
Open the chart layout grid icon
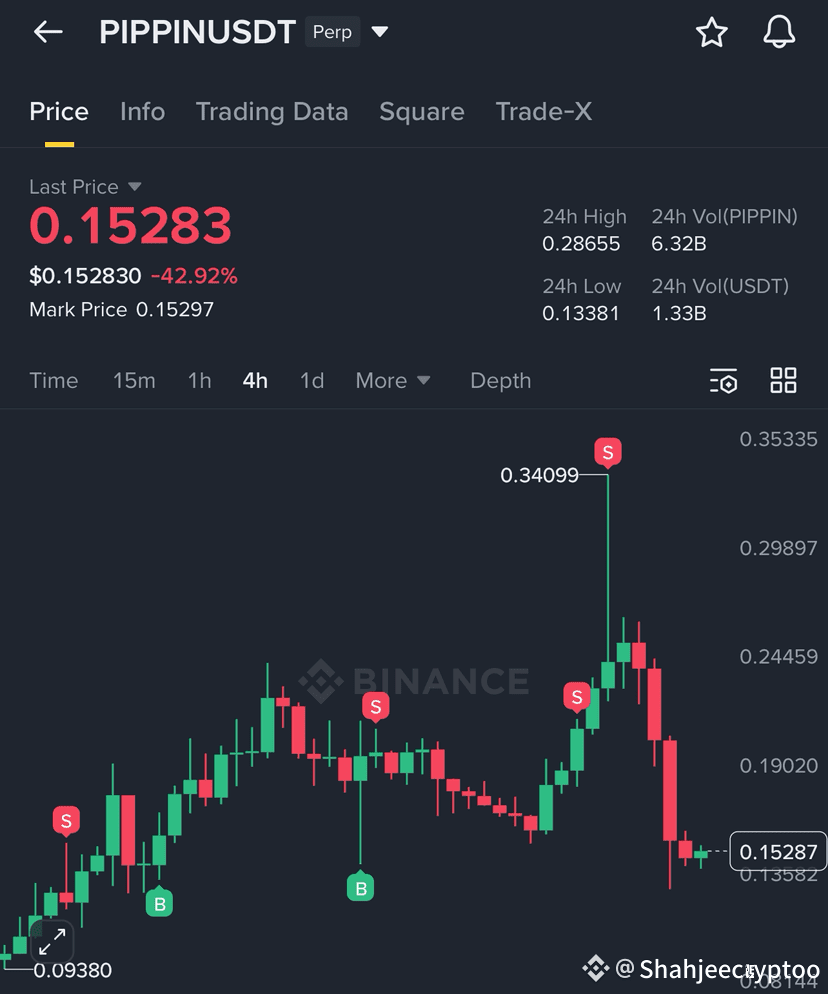(783, 380)
